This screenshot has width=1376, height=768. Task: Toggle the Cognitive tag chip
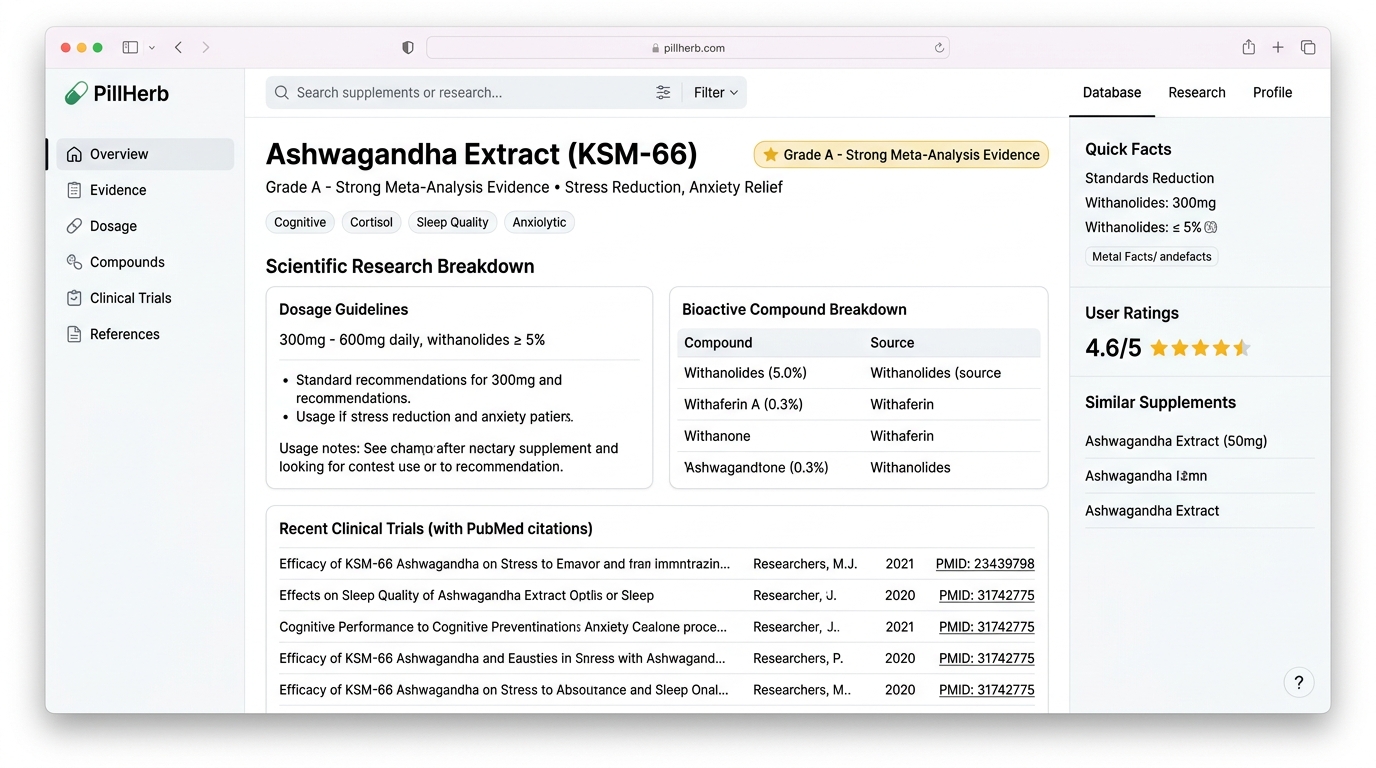coord(300,222)
